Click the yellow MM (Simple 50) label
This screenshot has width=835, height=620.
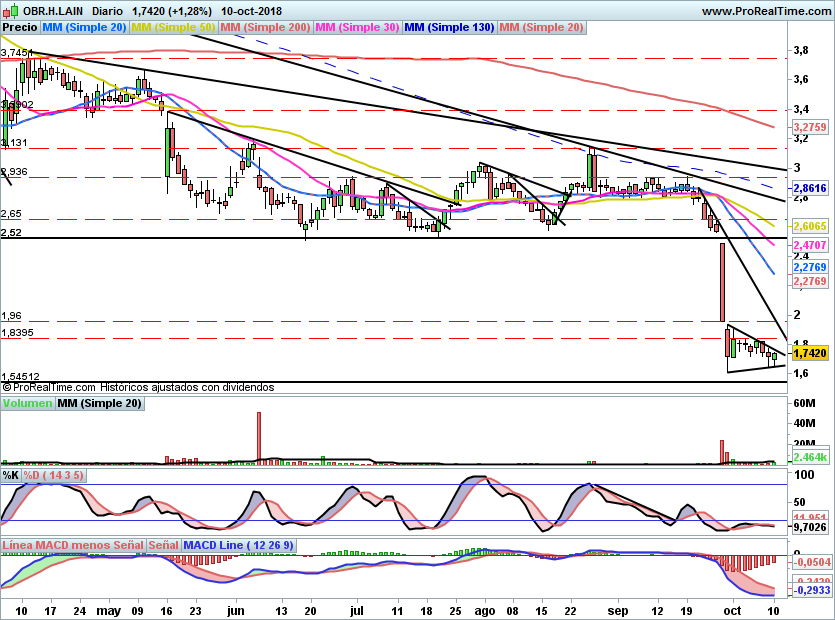tap(173, 28)
